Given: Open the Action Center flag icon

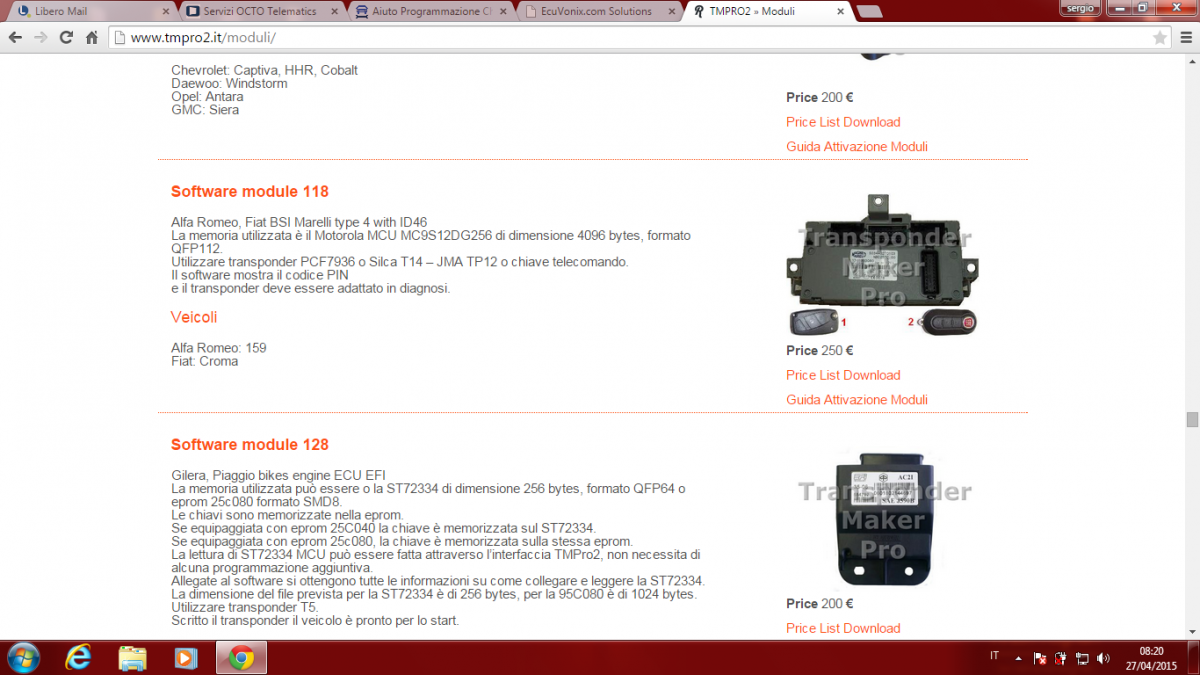Looking at the screenshot, I should tap(1040, 658).
